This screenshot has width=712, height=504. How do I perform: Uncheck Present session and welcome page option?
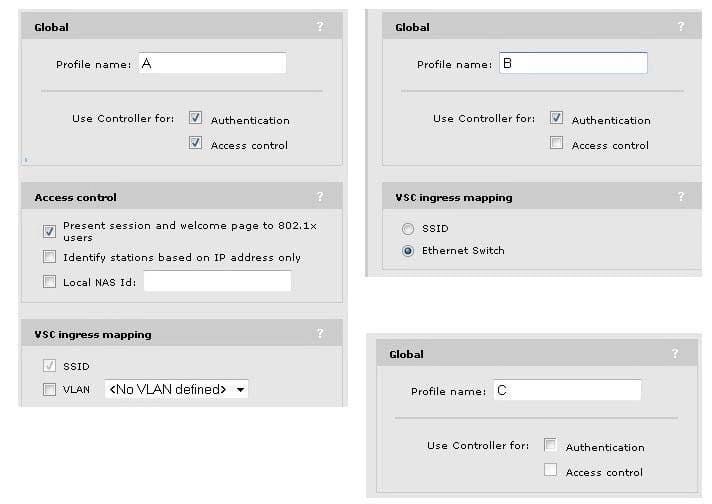pyautogui.click(x=50, y=230)
